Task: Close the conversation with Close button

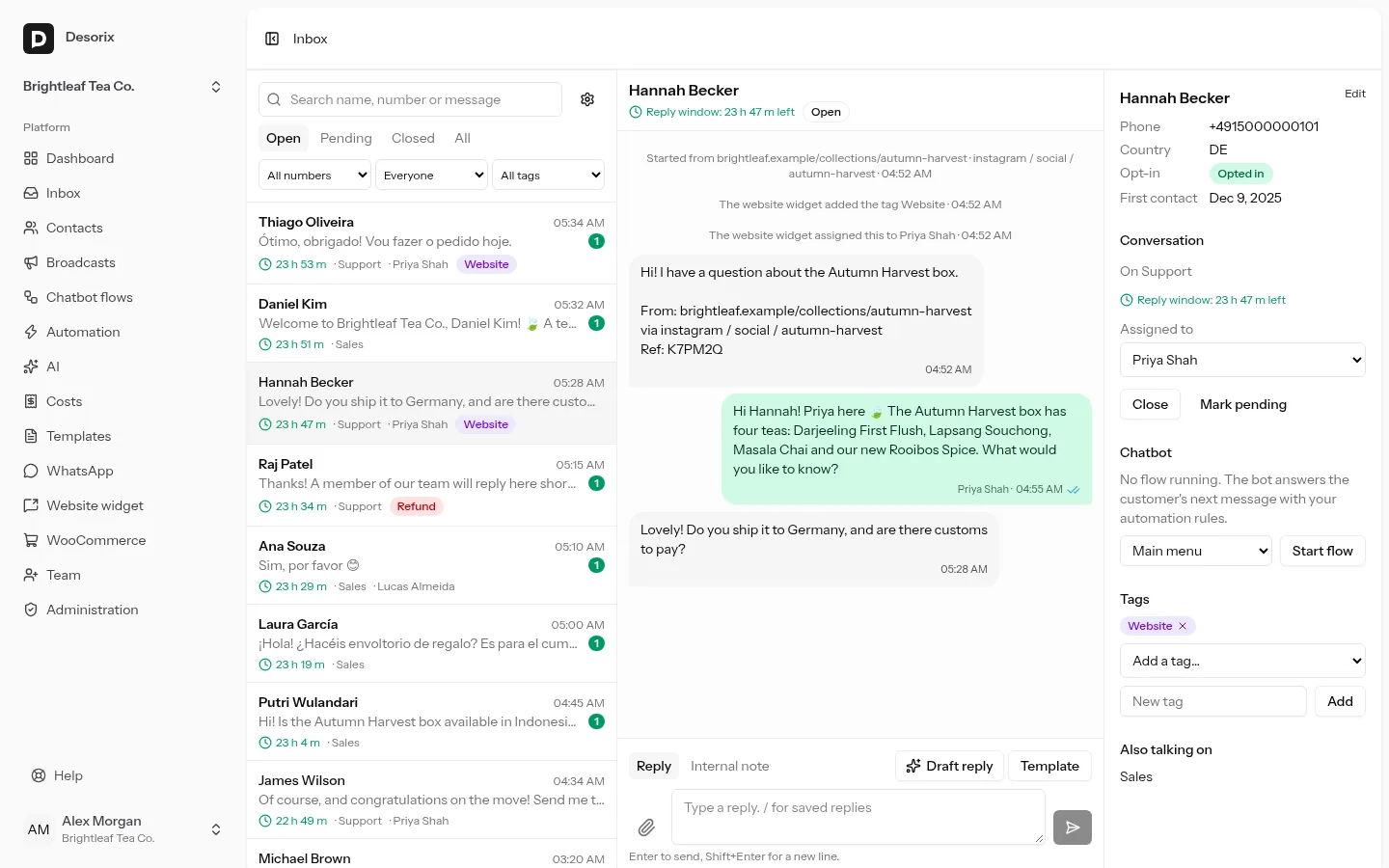Action: (x=1150, y=404)
